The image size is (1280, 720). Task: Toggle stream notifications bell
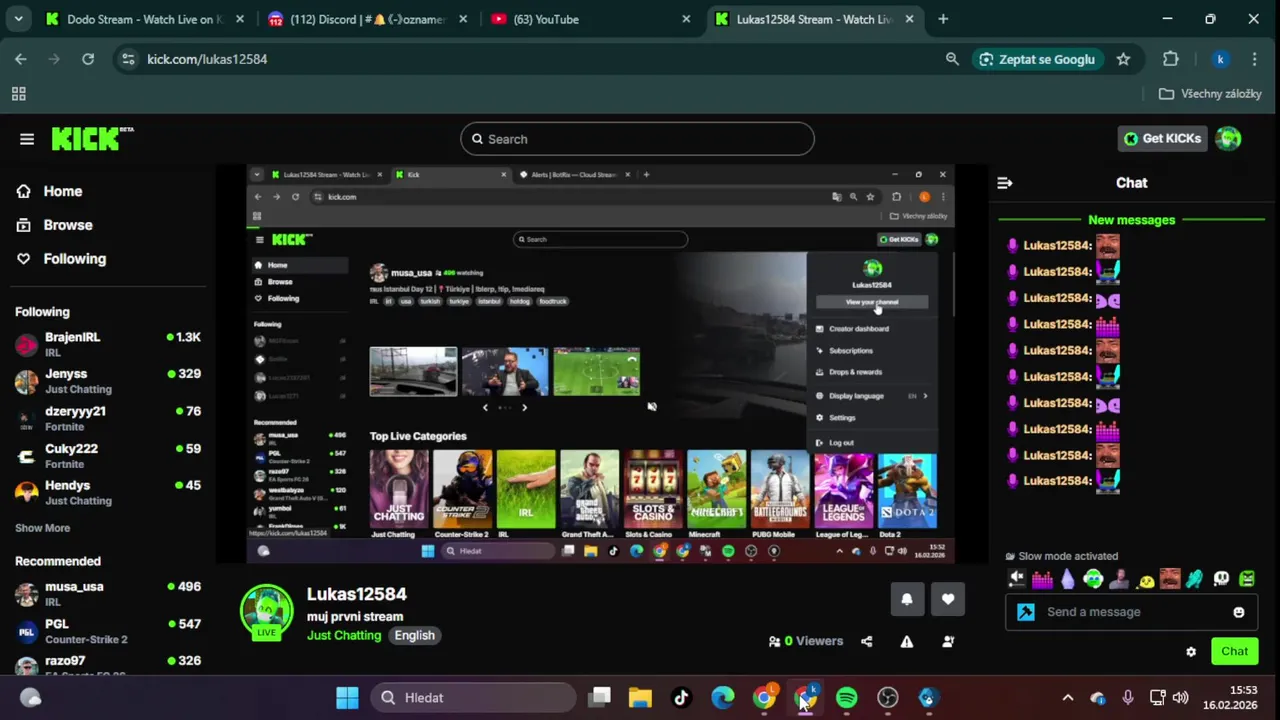coord(907,599)
